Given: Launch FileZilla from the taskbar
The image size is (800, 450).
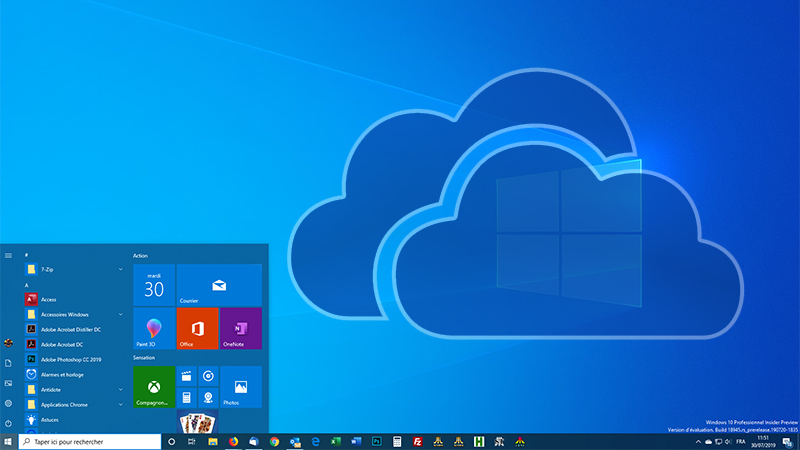Looking at the screenshot, I should click(x=417, y=442).
